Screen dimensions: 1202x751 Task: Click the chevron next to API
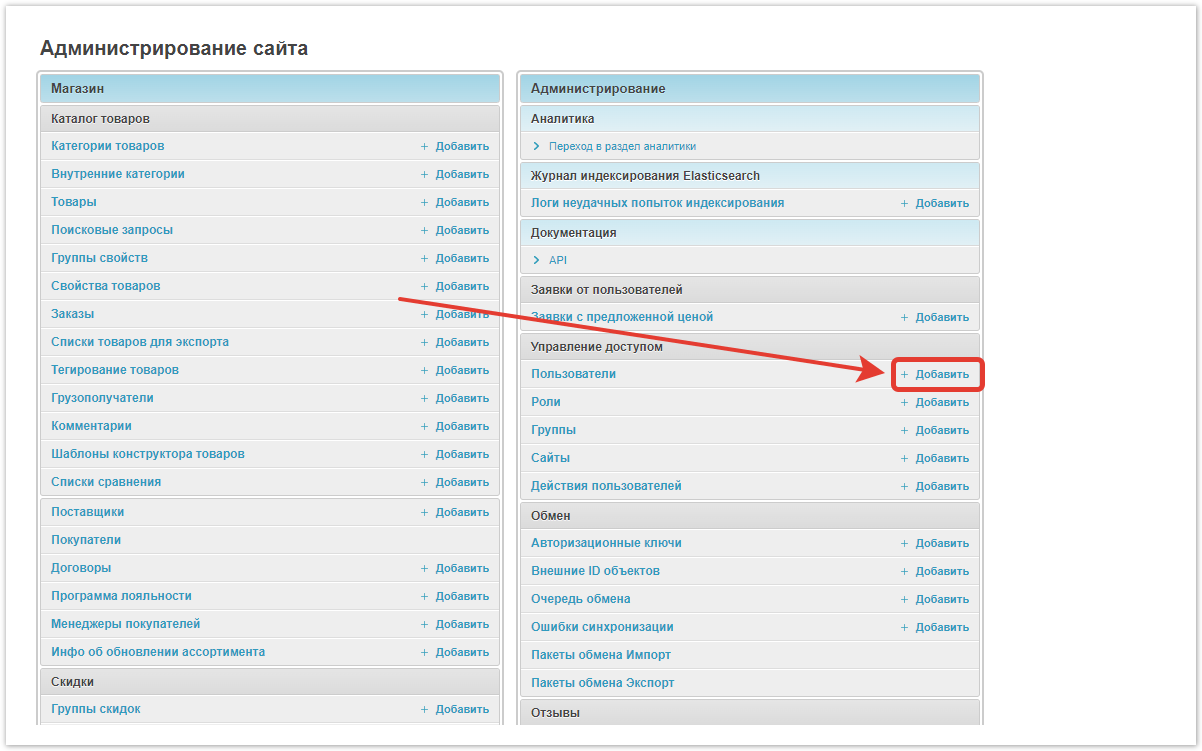click(x=537, y=260)
